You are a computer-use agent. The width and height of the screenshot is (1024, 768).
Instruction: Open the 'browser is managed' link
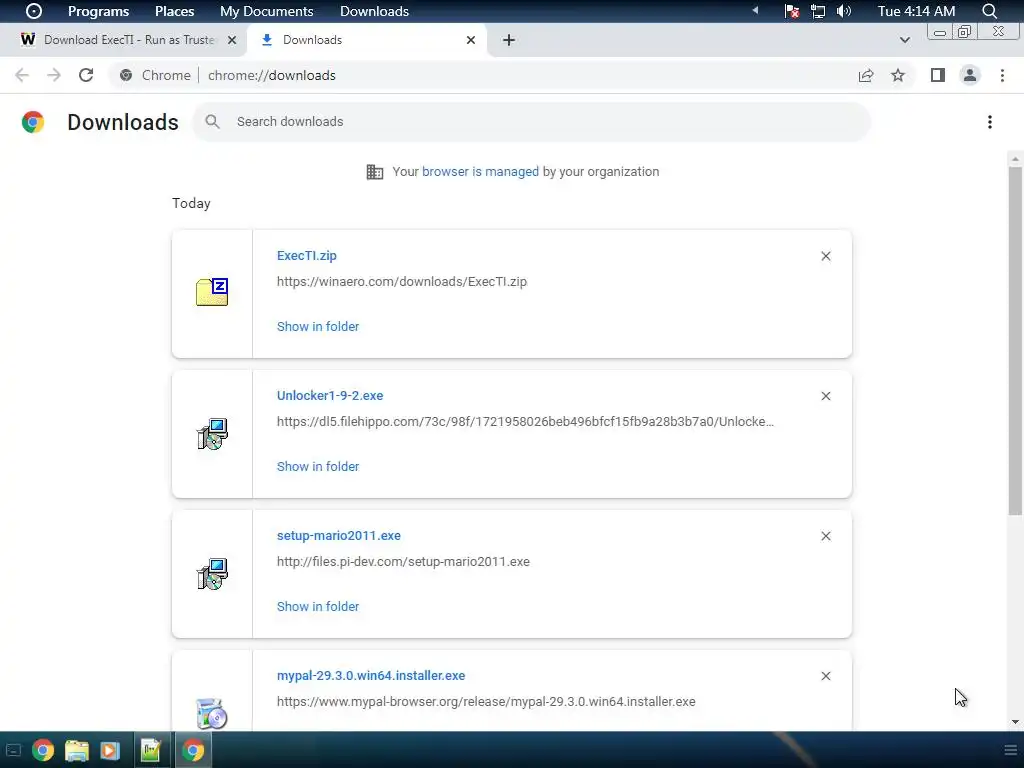[x=481, y=172]
